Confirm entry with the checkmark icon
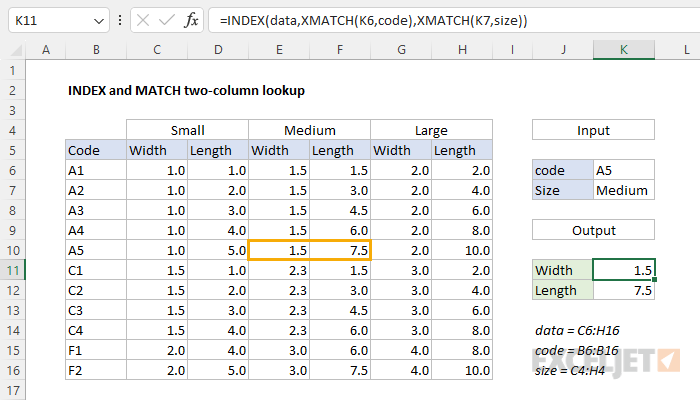Image resolution: width=700 pixels, height=400 pixels. tap(167, 20)
